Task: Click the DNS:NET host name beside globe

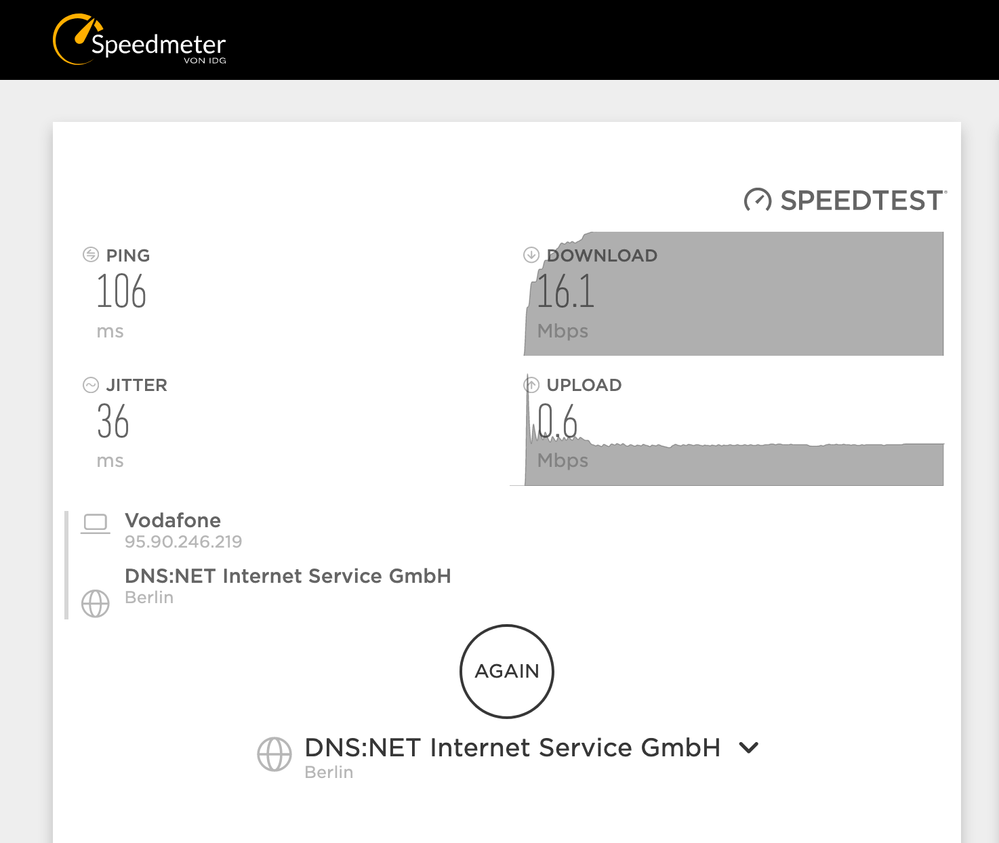Action: [288, 576]
